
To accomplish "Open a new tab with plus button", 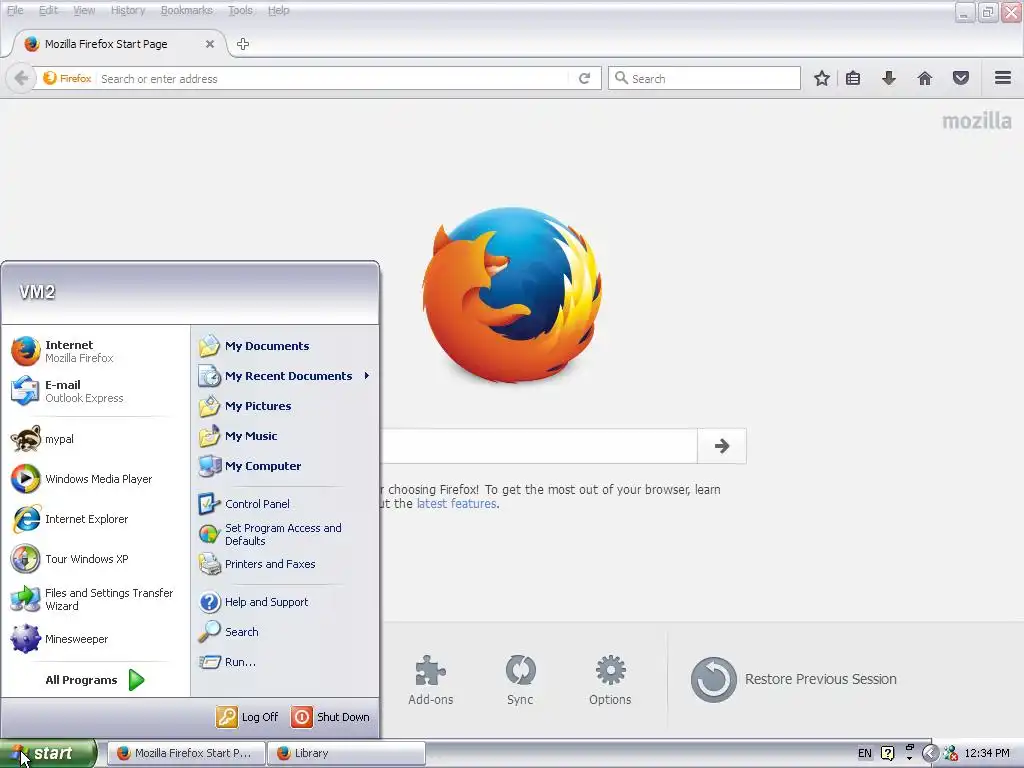I will [243, 44].
